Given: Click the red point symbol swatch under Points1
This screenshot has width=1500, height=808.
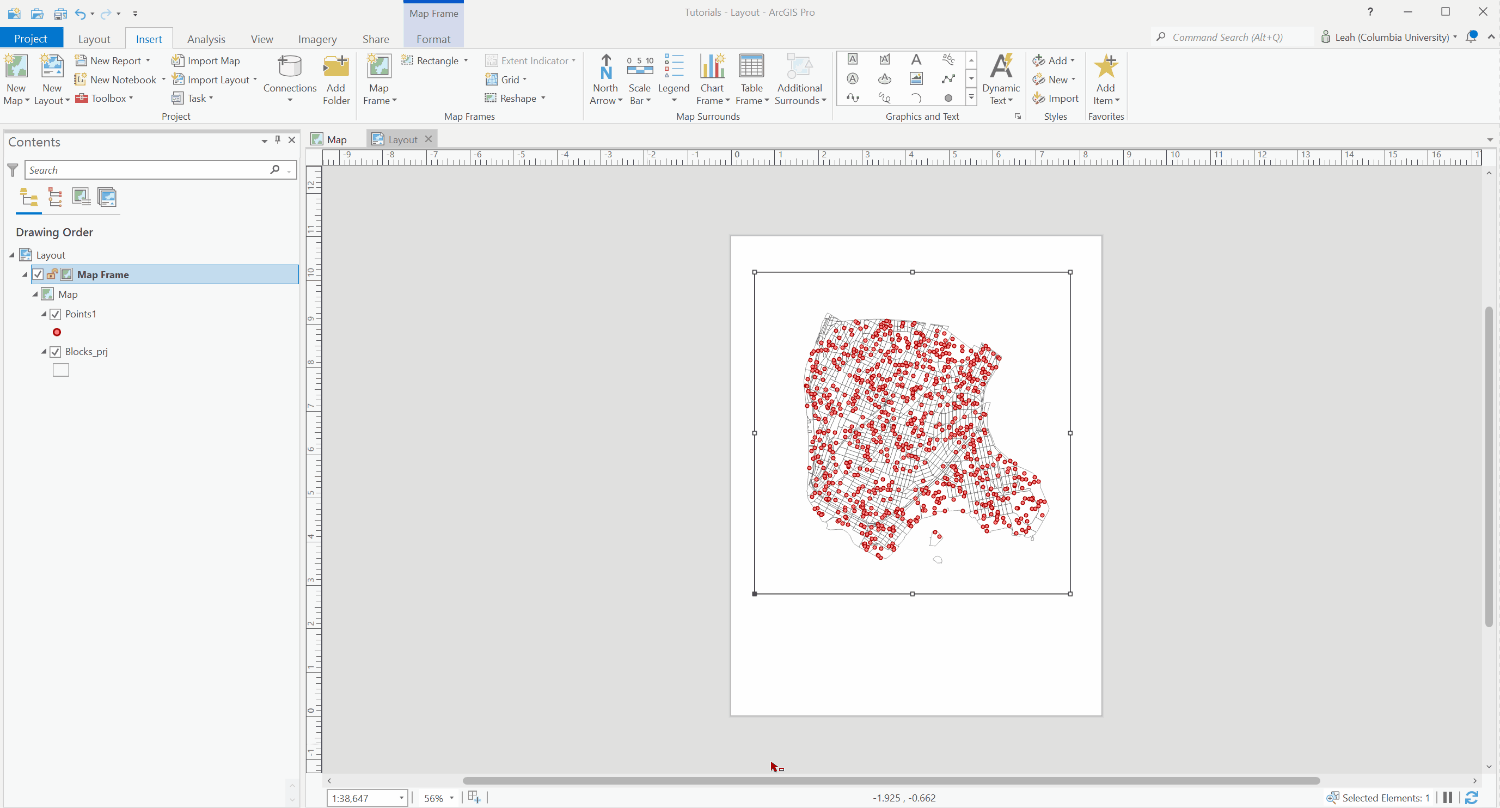Looking at the screenshot, I should click(57, 332).
